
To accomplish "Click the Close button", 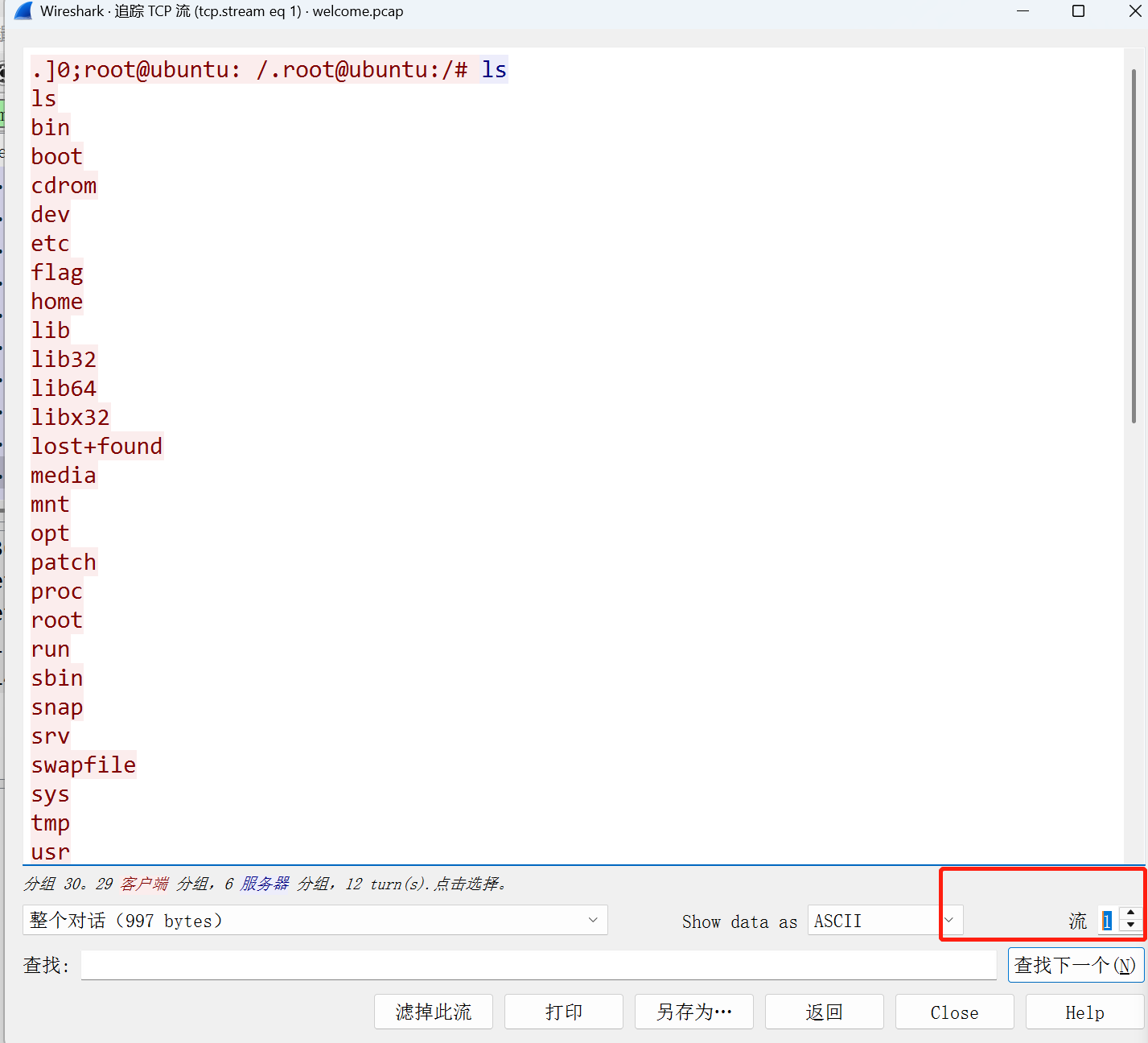I will 955,1012.
